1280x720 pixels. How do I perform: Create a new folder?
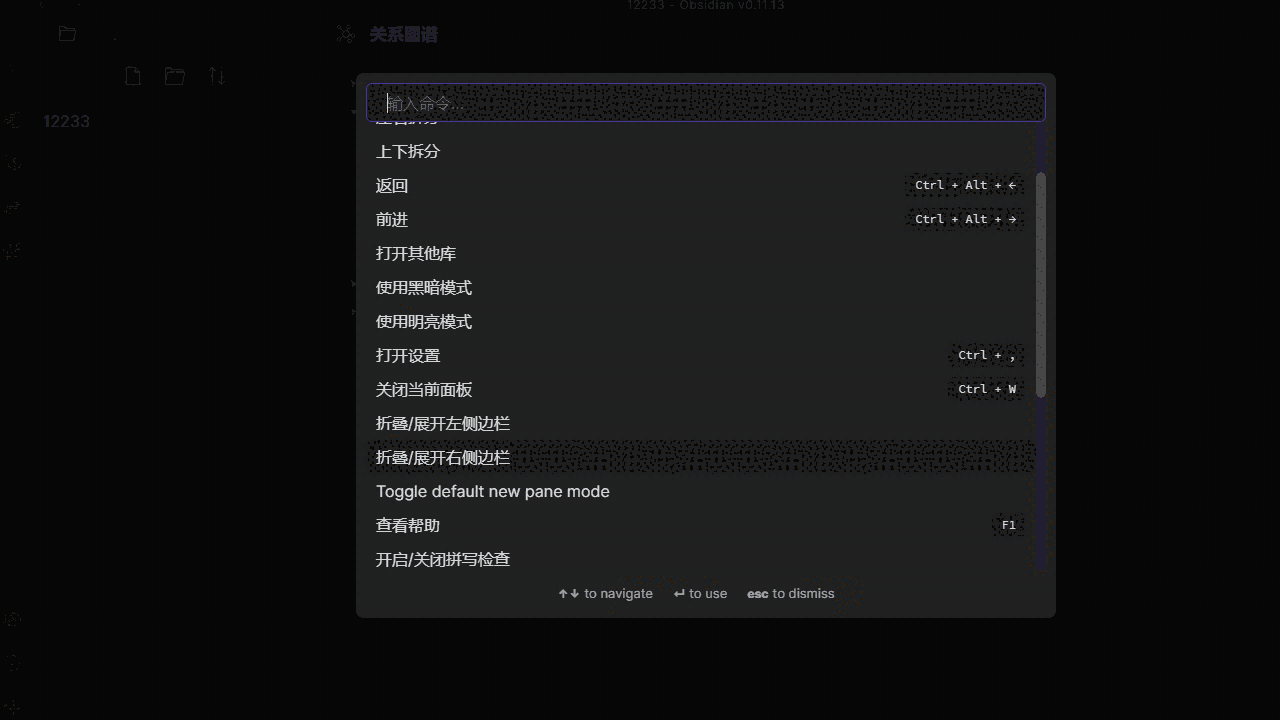[175, 76]
